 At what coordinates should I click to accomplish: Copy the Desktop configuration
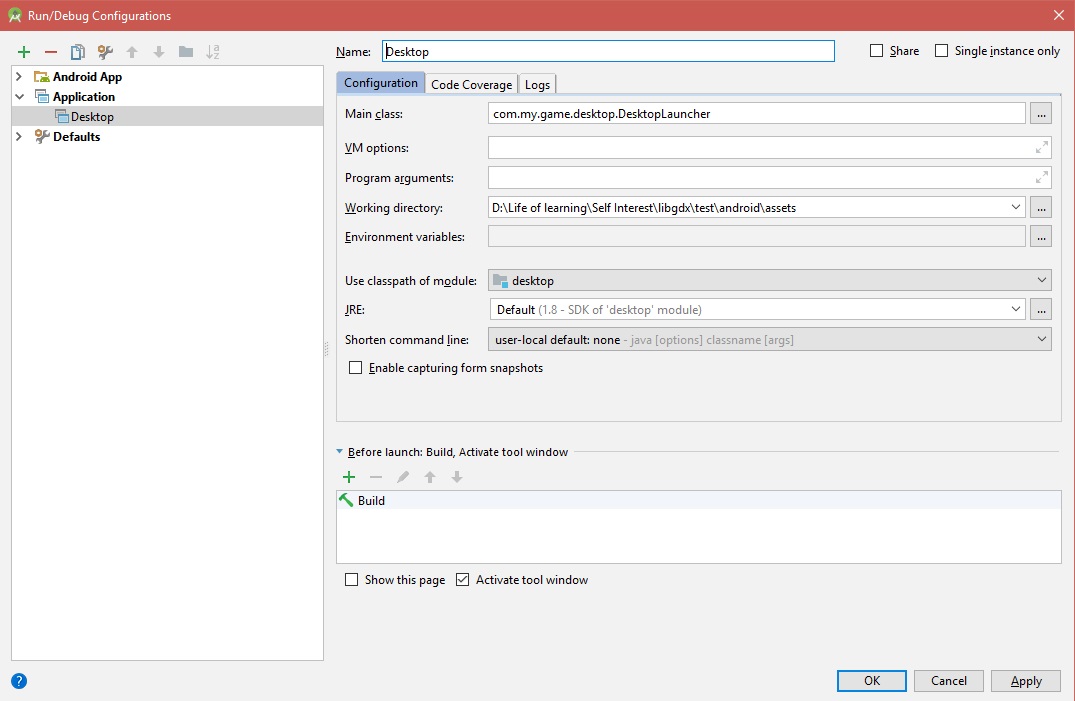(77, 51)
